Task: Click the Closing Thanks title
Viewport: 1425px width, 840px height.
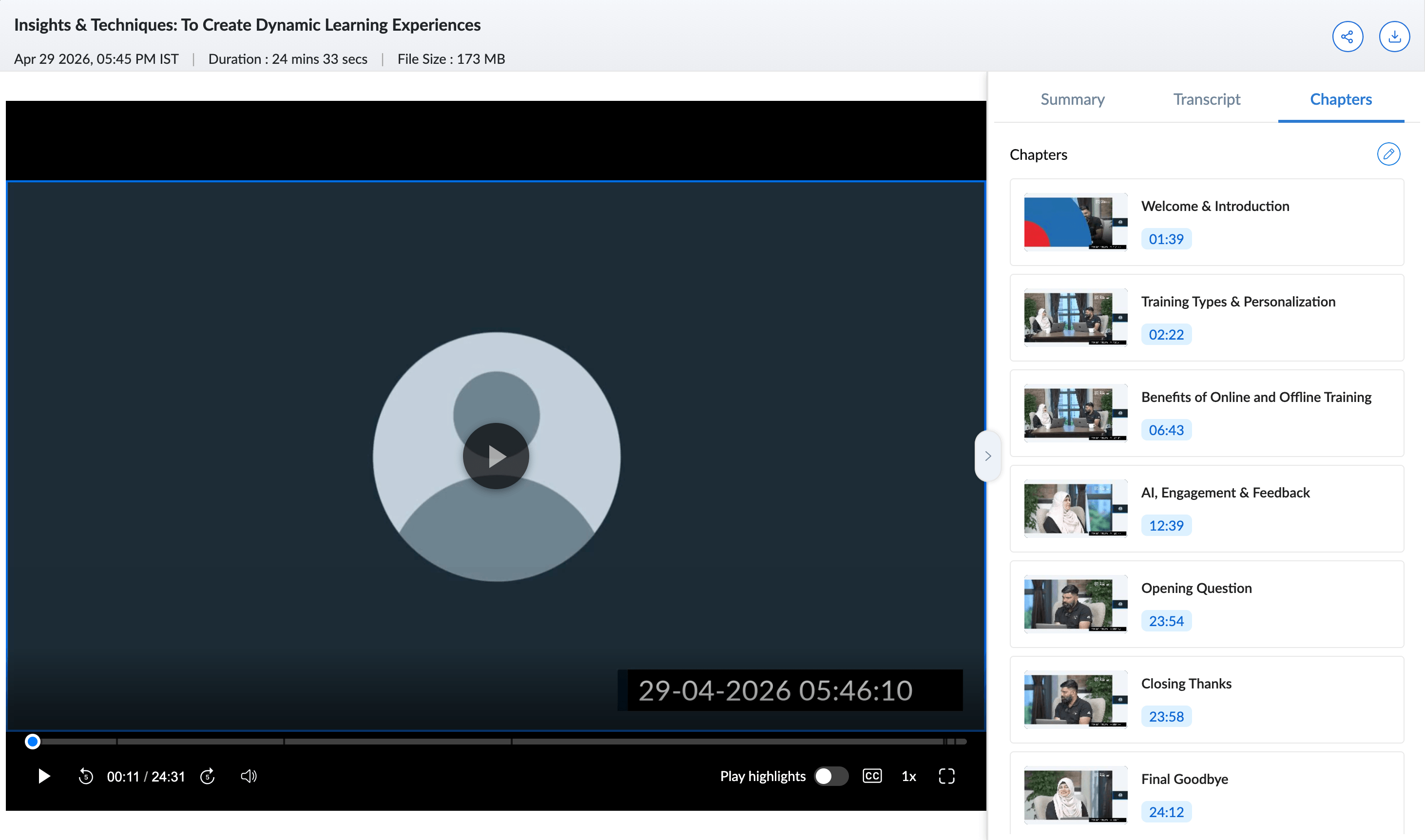Action: point(1186,684)
